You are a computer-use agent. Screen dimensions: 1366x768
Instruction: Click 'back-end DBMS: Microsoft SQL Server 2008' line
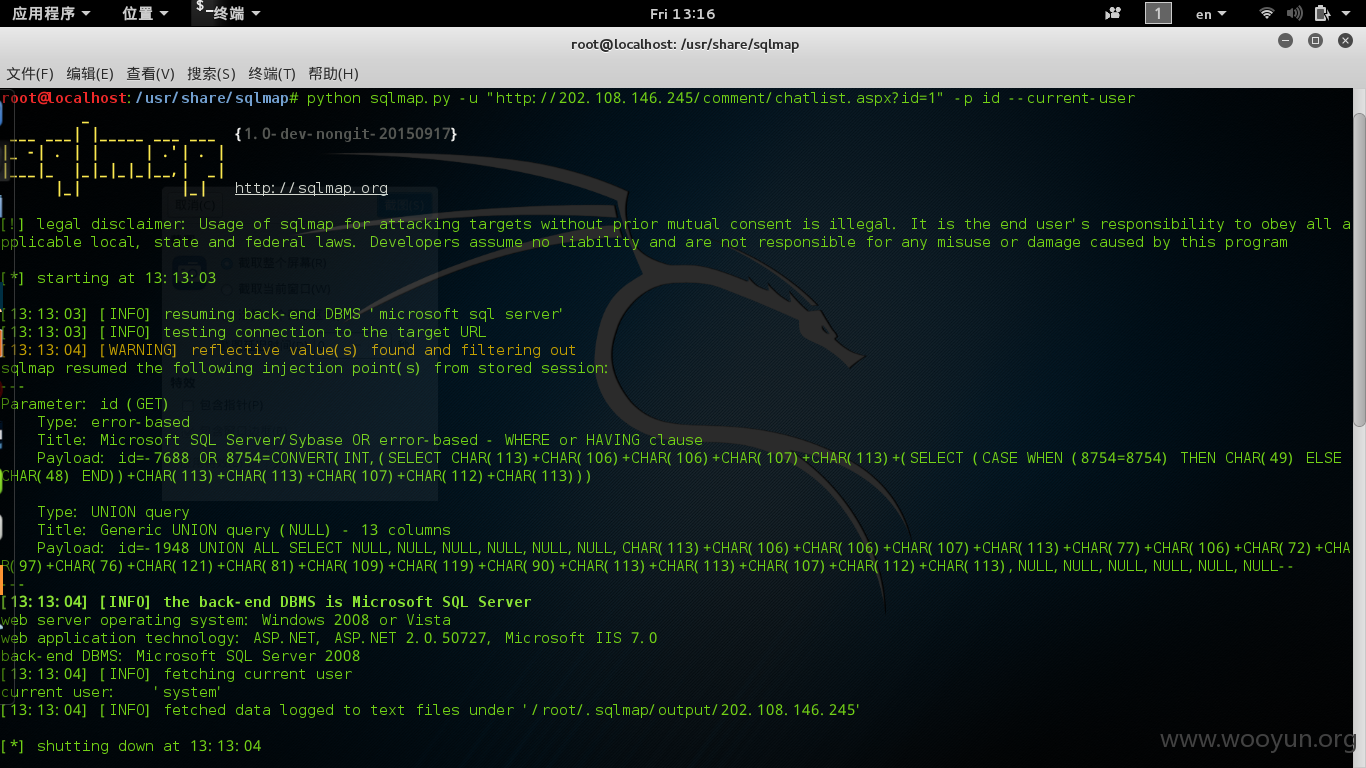click(181, 656)
